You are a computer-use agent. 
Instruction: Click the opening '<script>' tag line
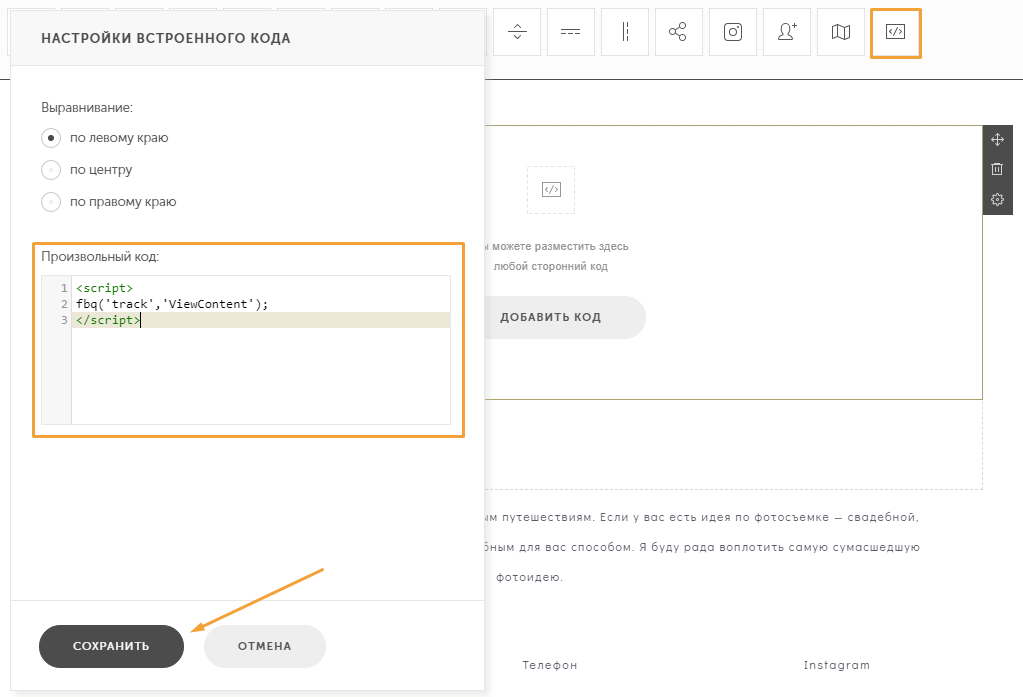pyautogui.click(x=104, y=288)
